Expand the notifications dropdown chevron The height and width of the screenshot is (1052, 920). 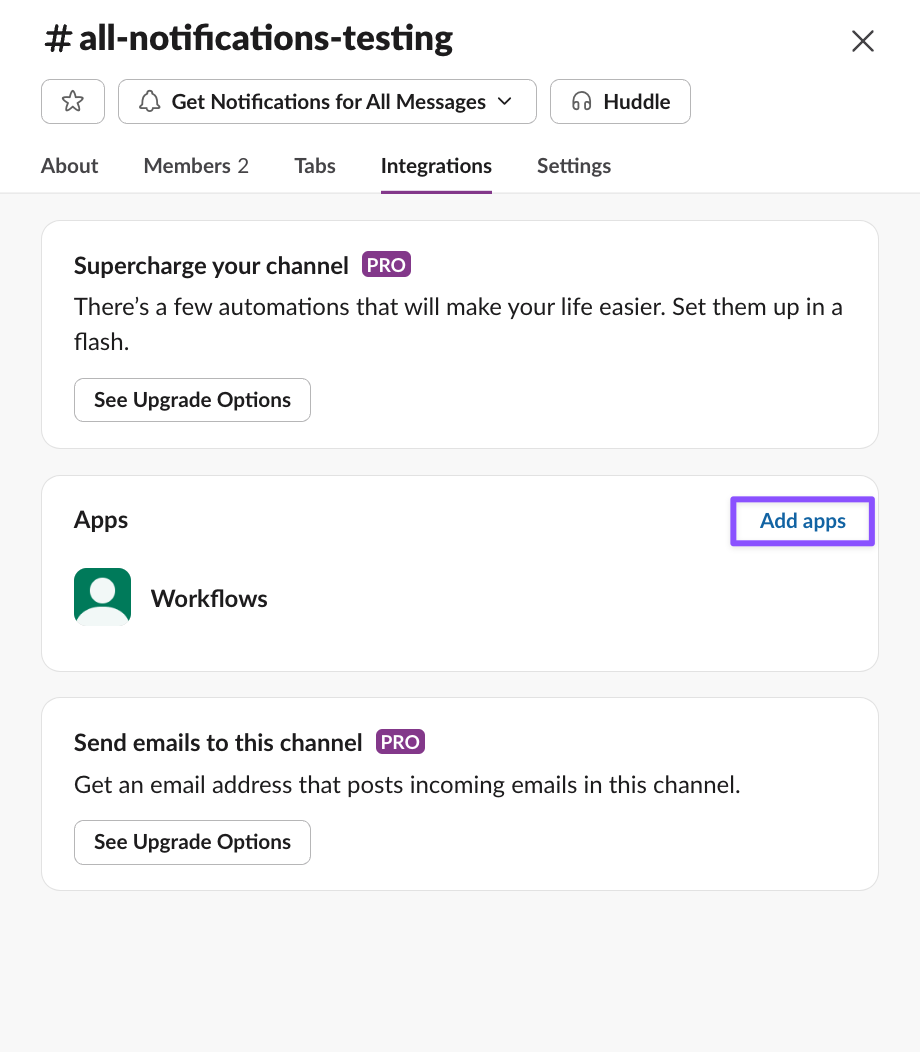(x=505, y=102)
